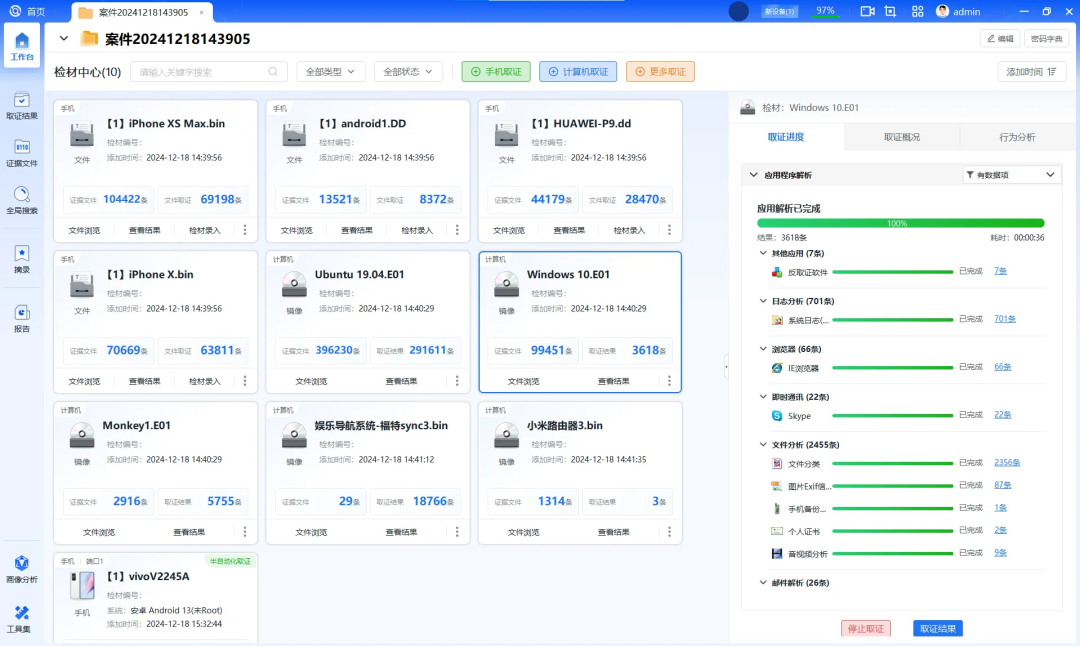The width and height of the screenshot is (1080, 646).
Task: Click the screen recording camera icon
Action: click(867, 11)
